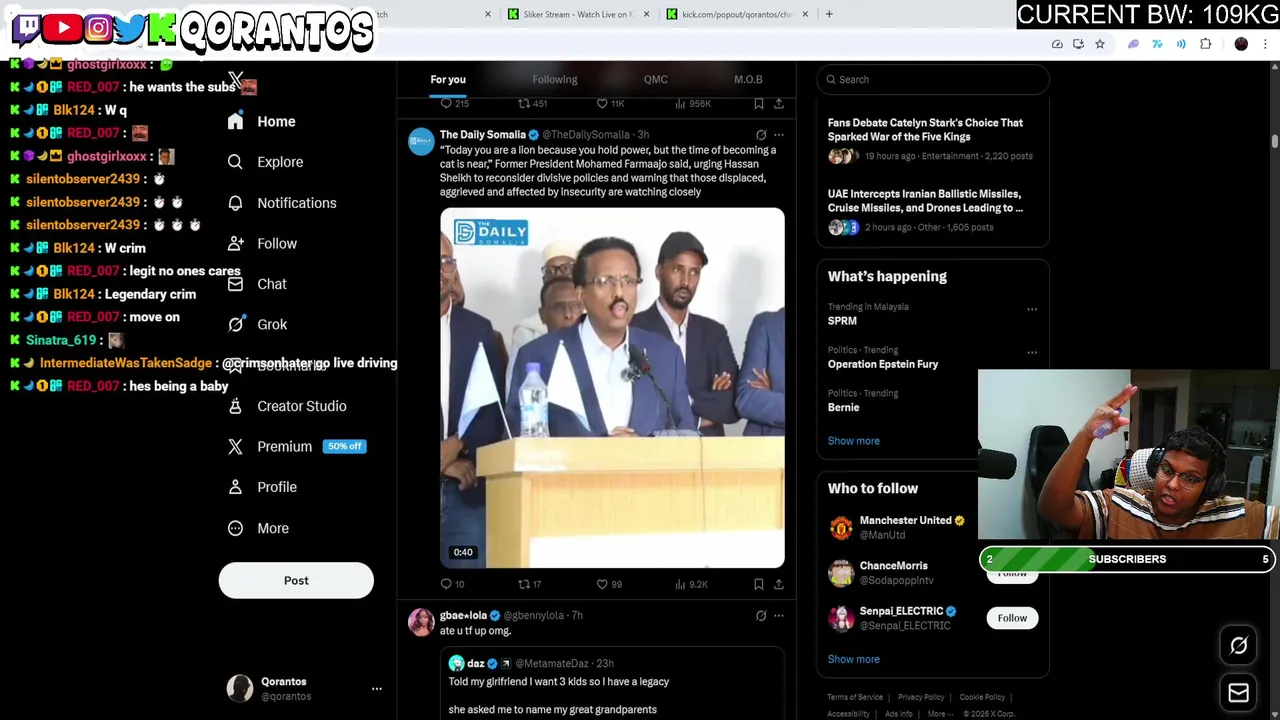
Task: Open floating messages envelope at bottom right
Action: 1238,693
